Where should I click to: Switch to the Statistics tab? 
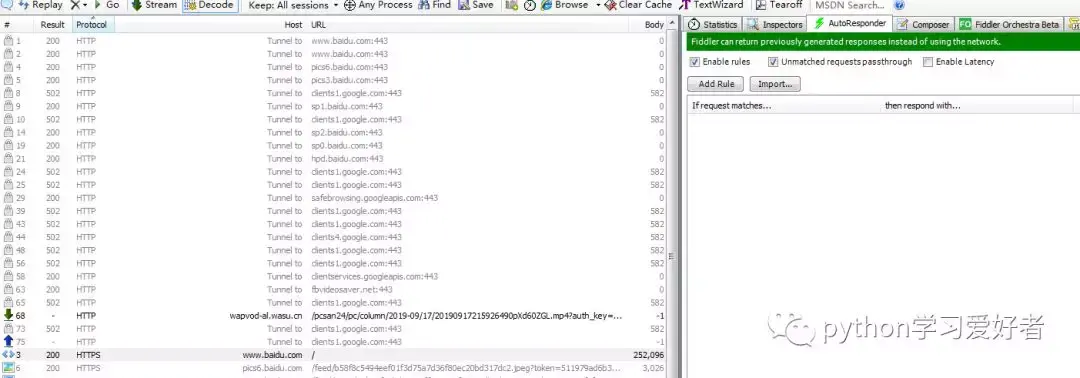tap(713, 24)
